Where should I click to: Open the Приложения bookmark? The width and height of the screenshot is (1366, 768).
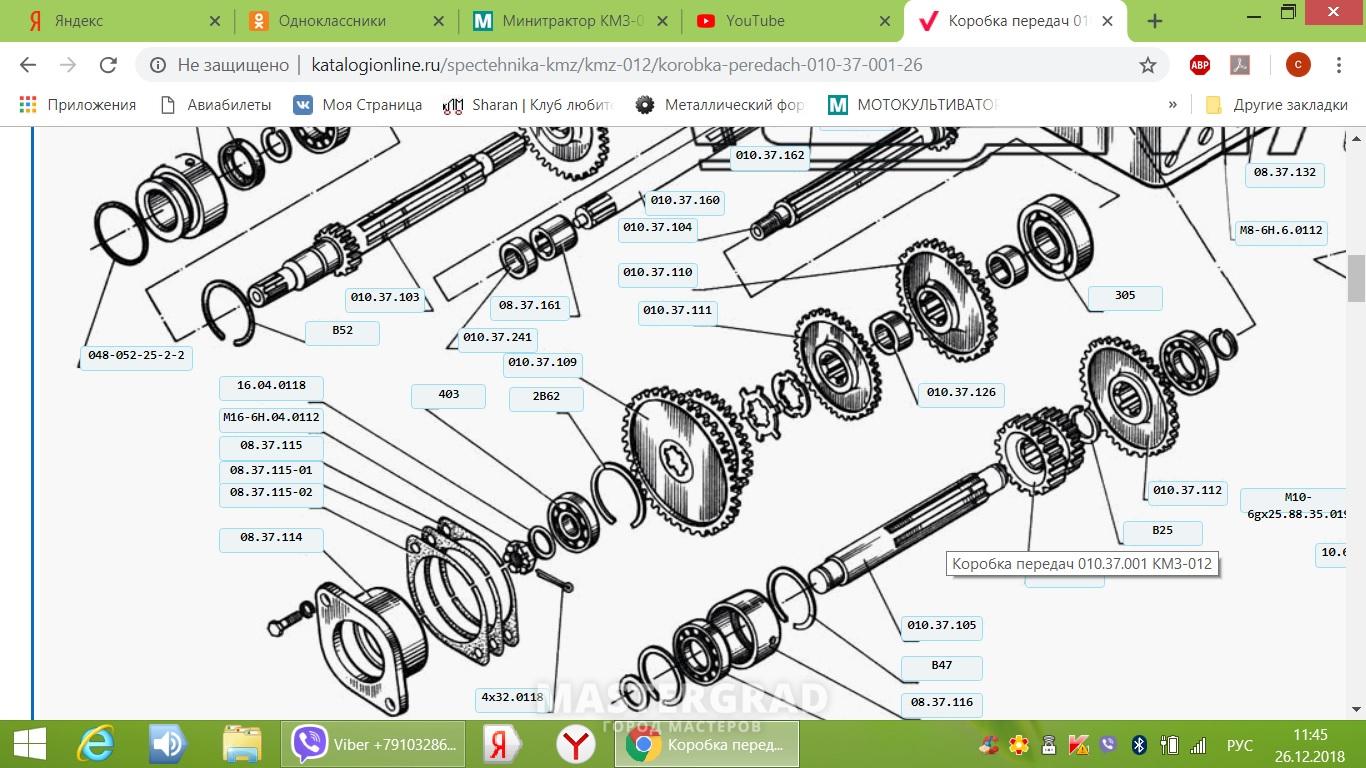click(78, 104)
